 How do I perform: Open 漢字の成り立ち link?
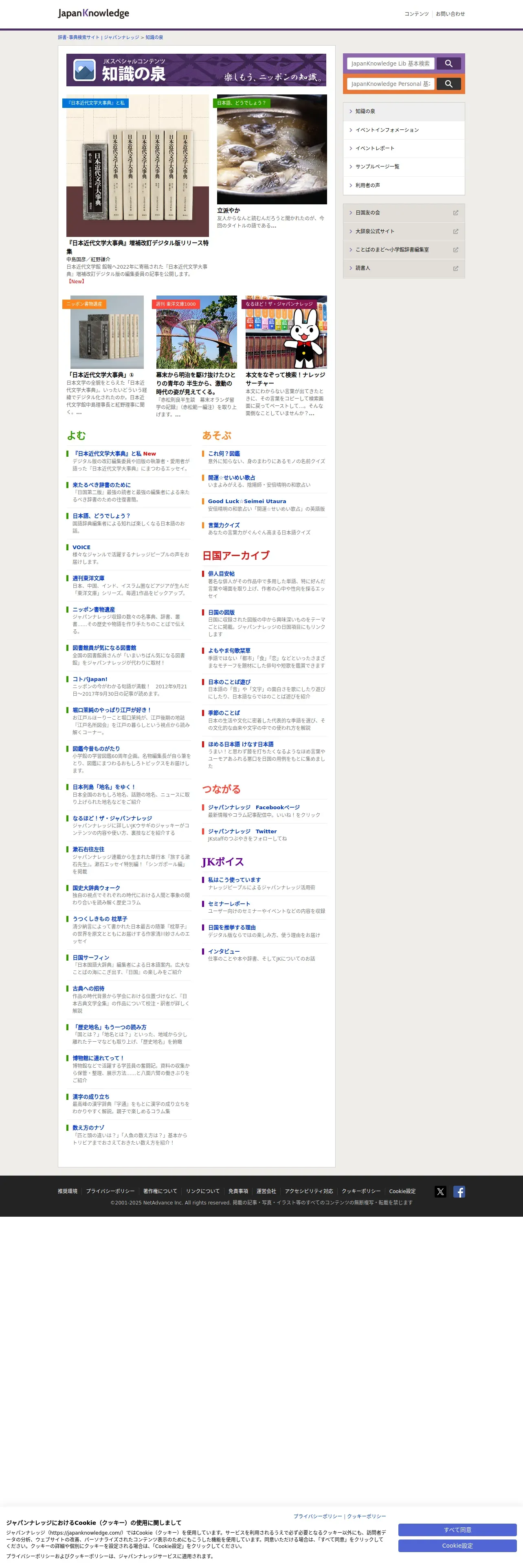point(91,1097)
